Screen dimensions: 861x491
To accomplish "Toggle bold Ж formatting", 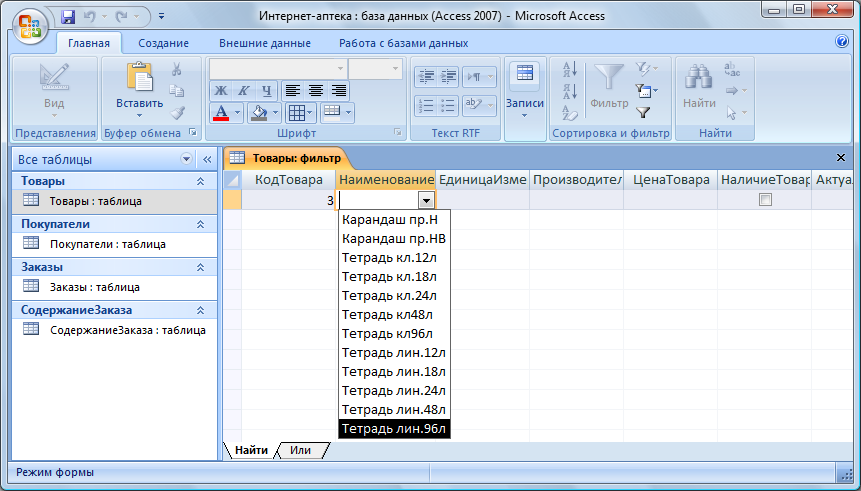I will (x=220, y=91).
